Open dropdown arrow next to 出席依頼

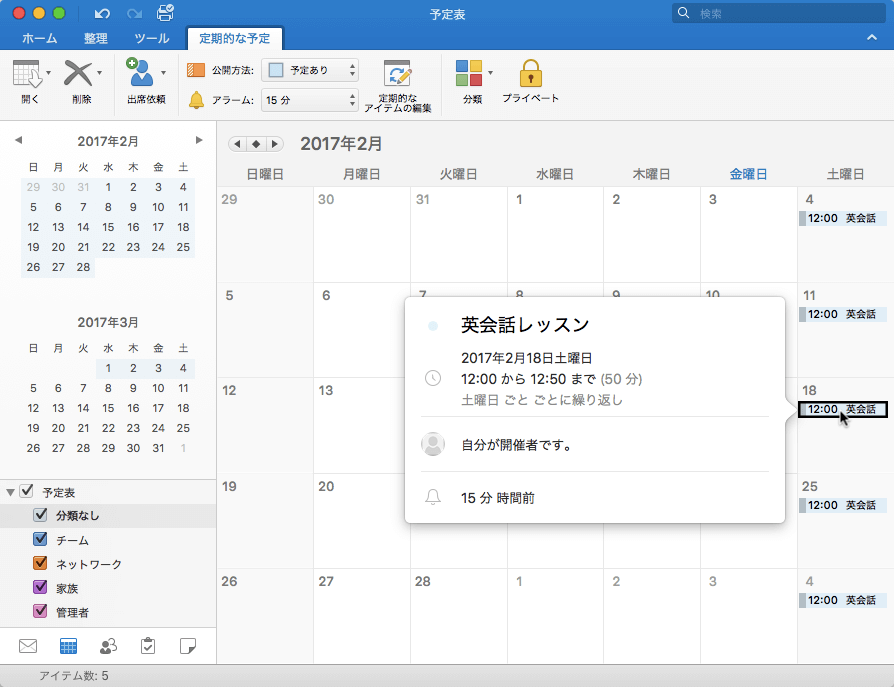click(x=164, y=73)
